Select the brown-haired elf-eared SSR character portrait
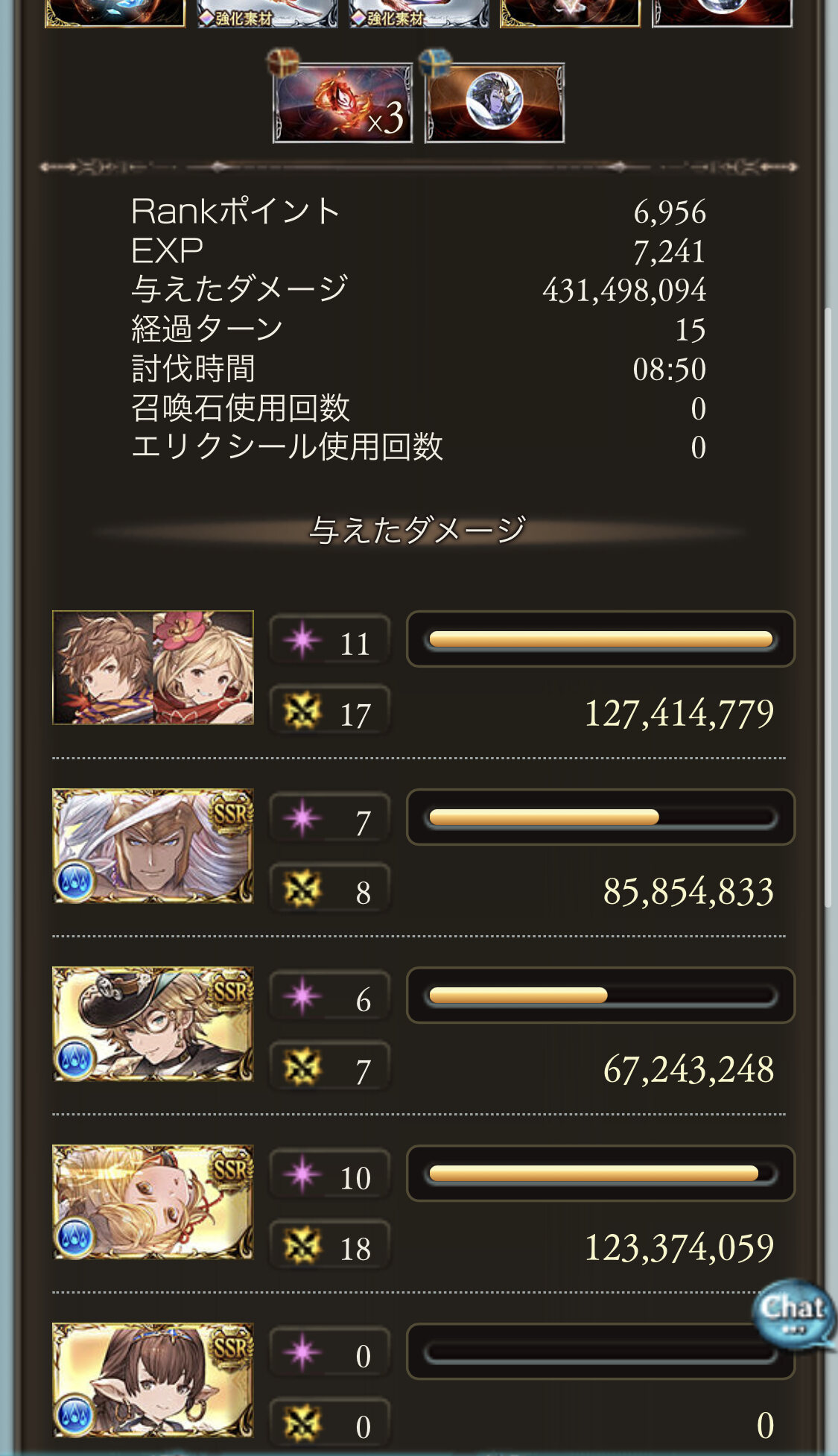838x1456 pixels. tap(153, 1380)
